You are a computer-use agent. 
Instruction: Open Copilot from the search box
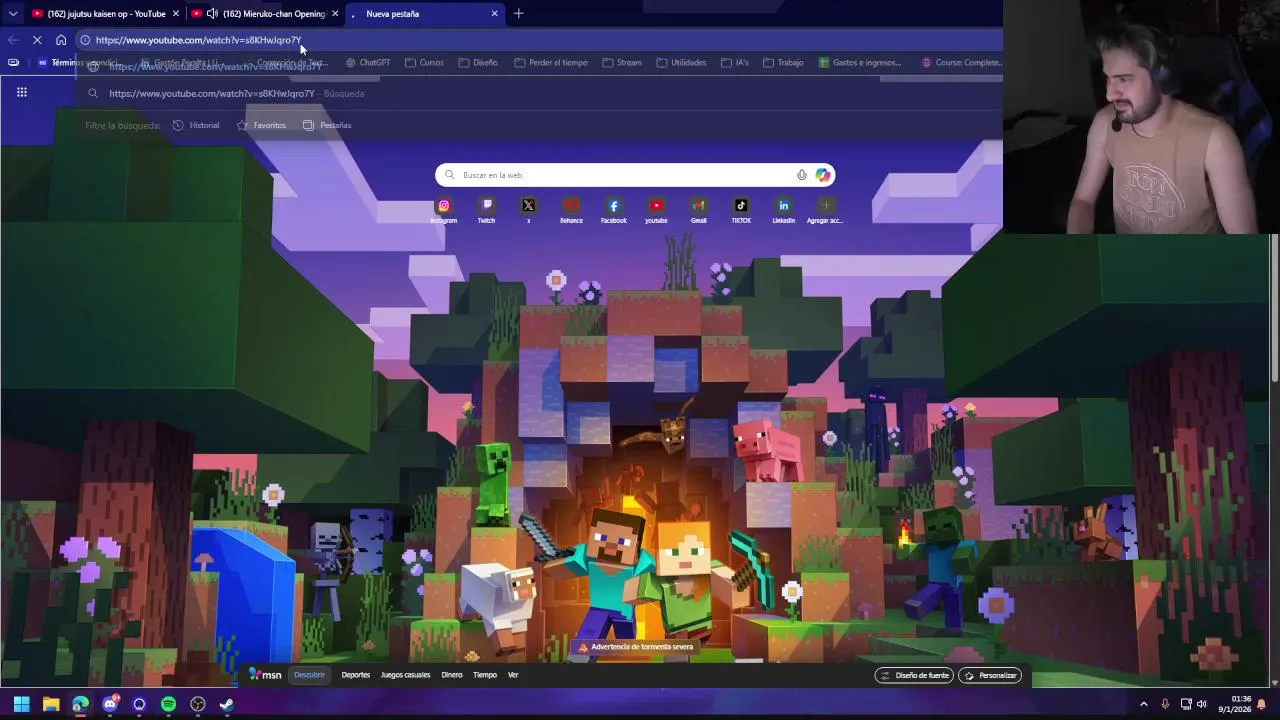(822, 175)
